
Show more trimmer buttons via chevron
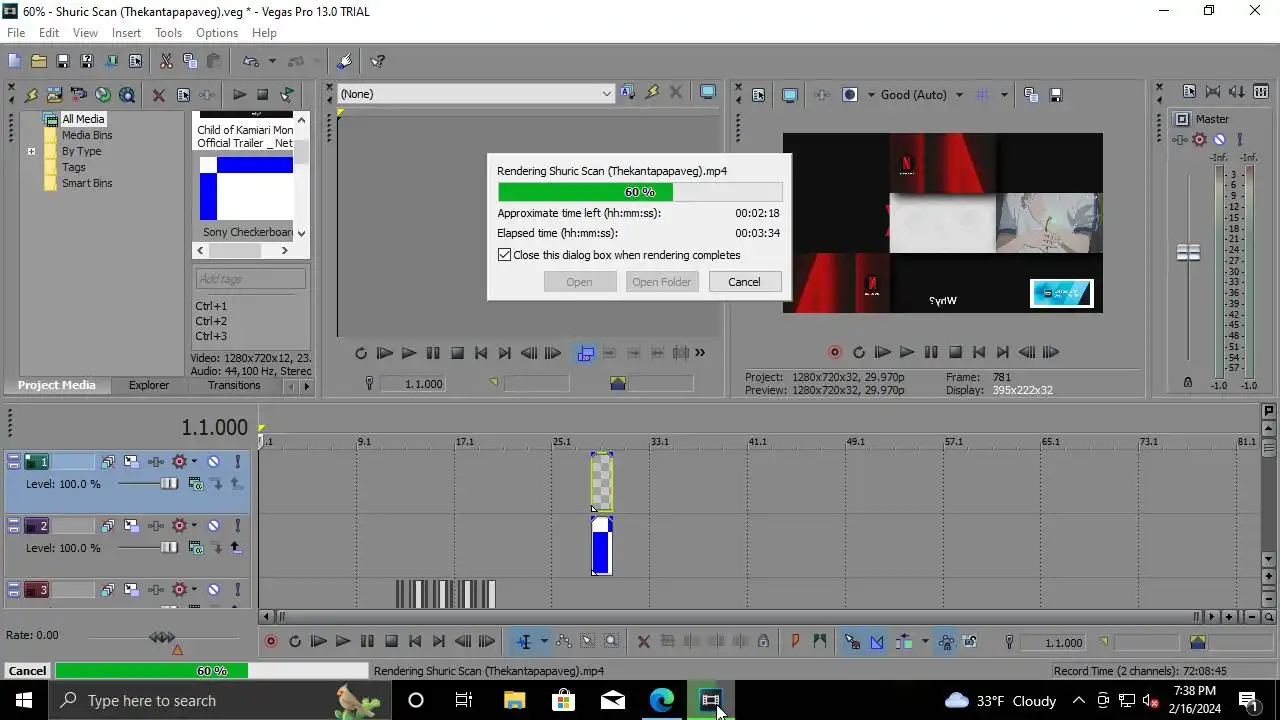click(700, 352)
